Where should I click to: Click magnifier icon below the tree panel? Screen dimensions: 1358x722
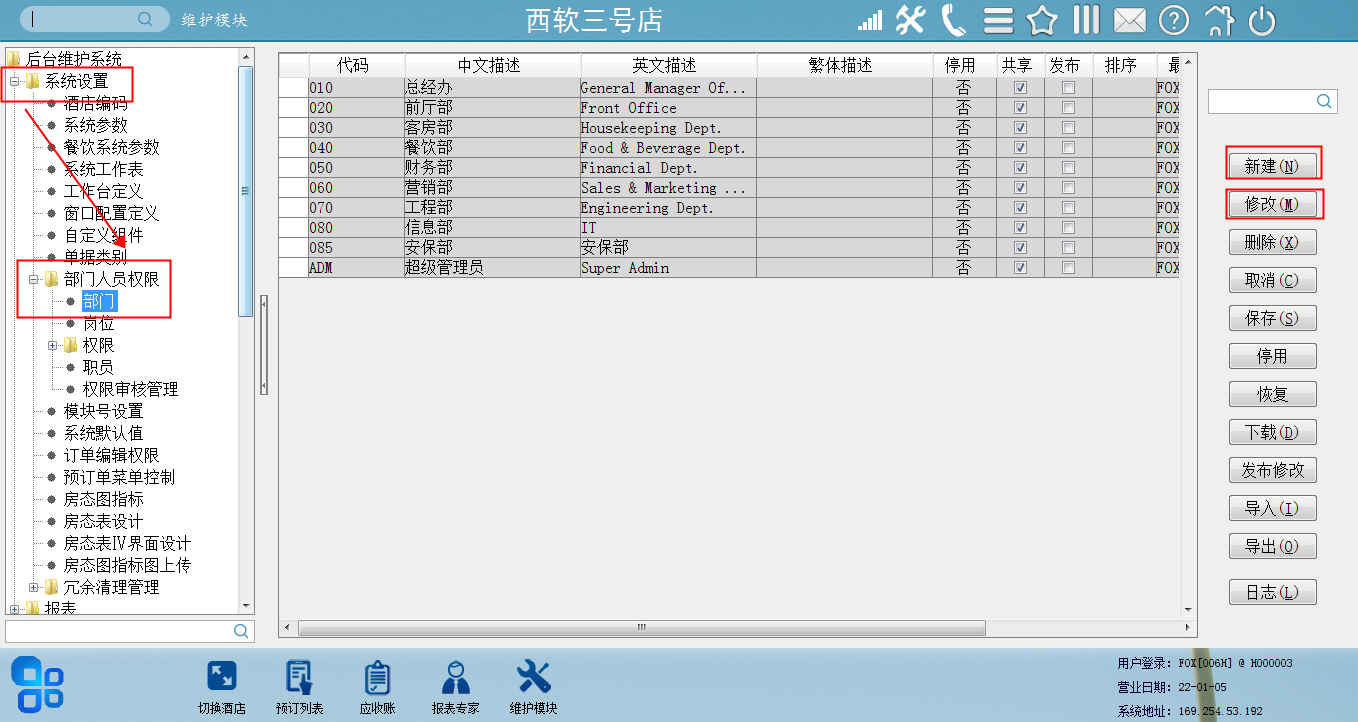241,631
